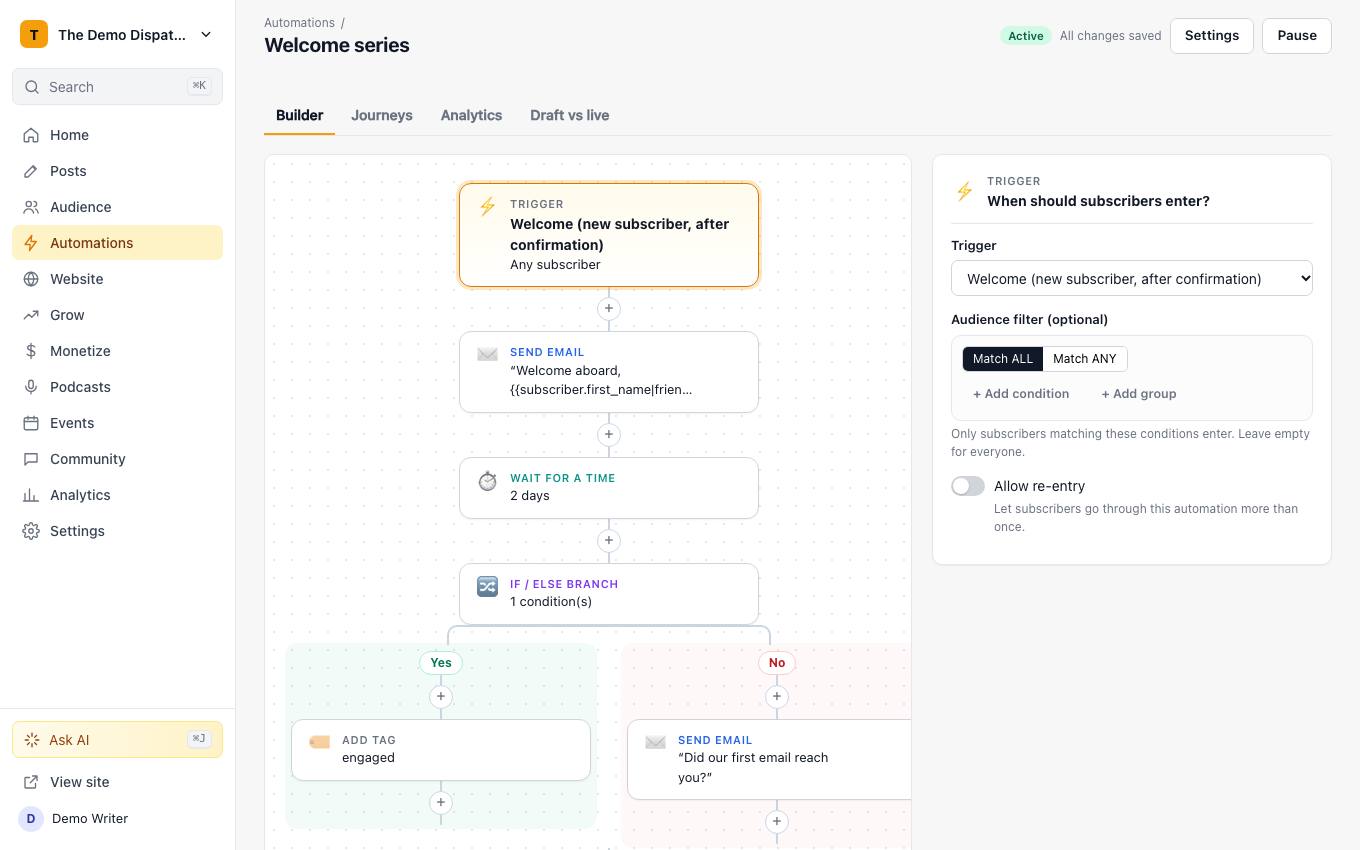Add a step below 'Did our first email' node
Screen dimensions: 1360x850
pos(777,822)
